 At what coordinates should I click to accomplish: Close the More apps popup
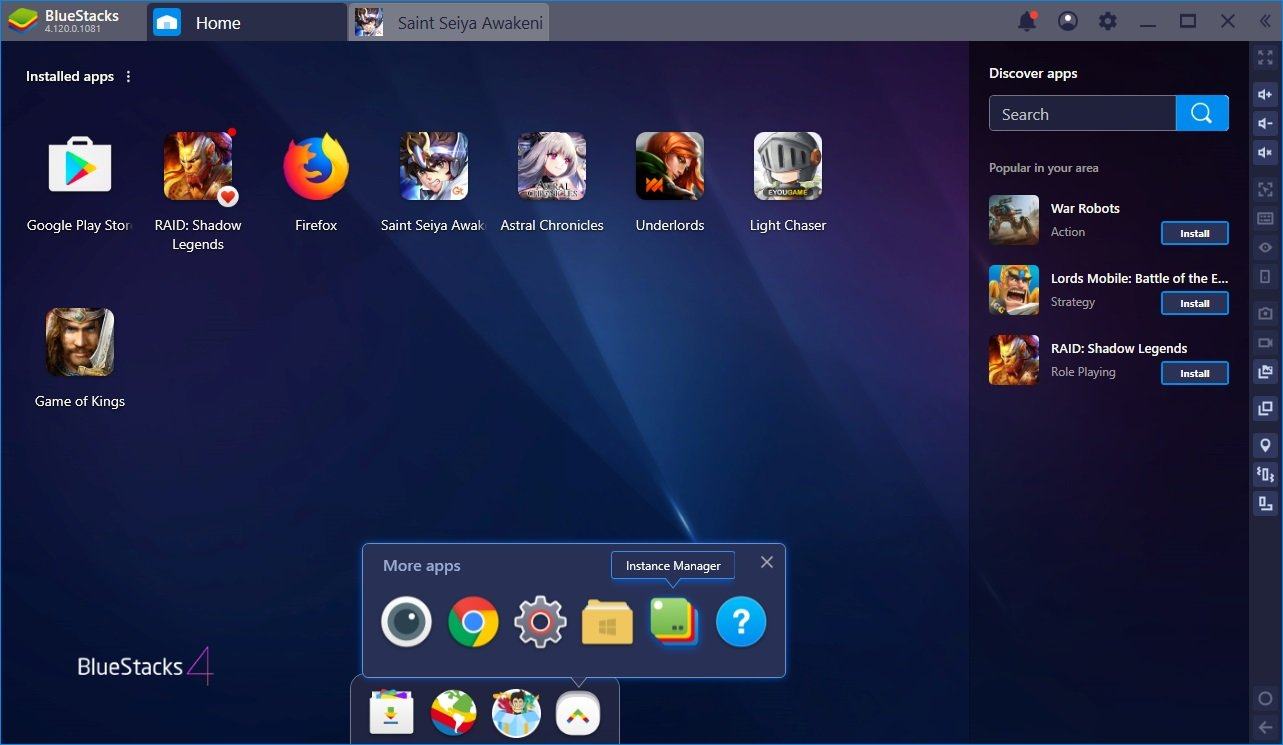[767, 562]
